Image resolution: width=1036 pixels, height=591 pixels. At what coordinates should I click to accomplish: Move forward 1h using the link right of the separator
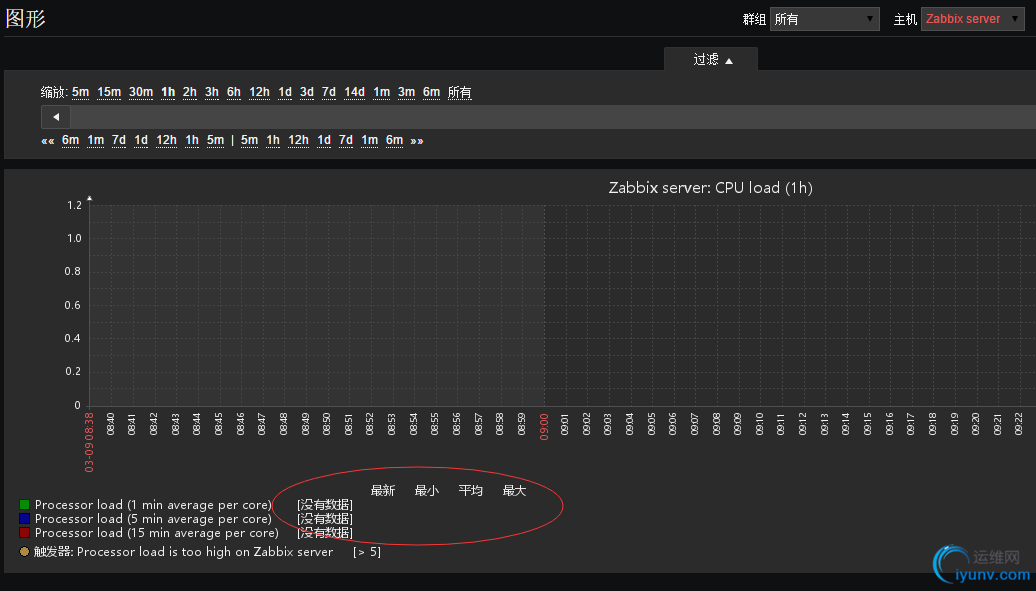(273, 140)
